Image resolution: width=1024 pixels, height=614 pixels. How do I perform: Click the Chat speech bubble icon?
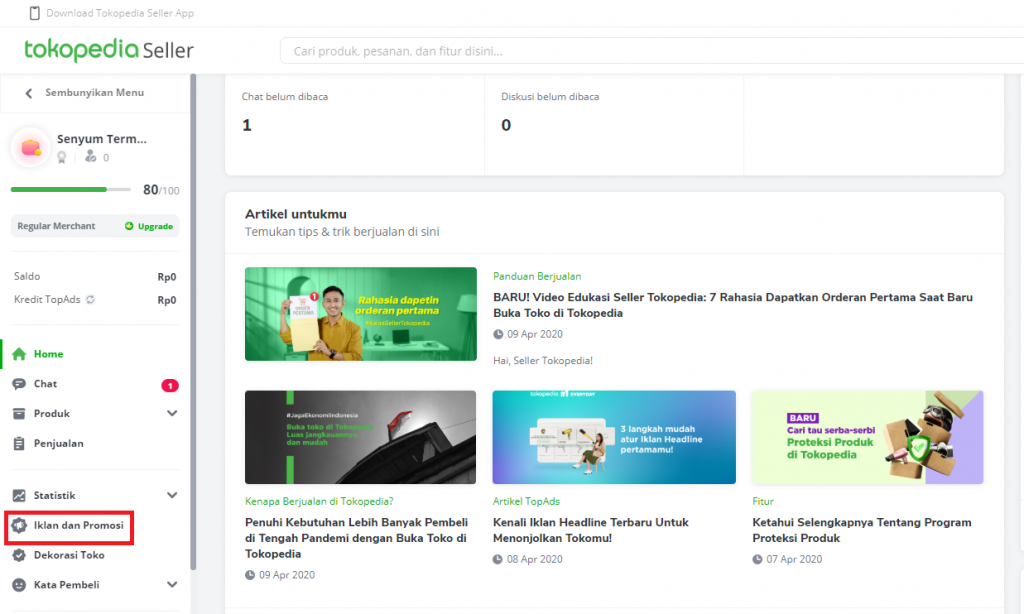tap(19, 384)
